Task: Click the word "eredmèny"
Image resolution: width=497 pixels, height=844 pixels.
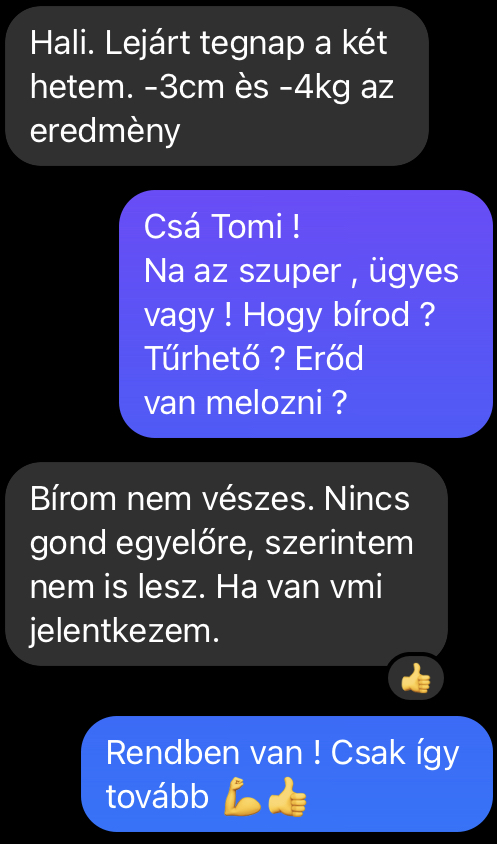Action: coord(104,132)
